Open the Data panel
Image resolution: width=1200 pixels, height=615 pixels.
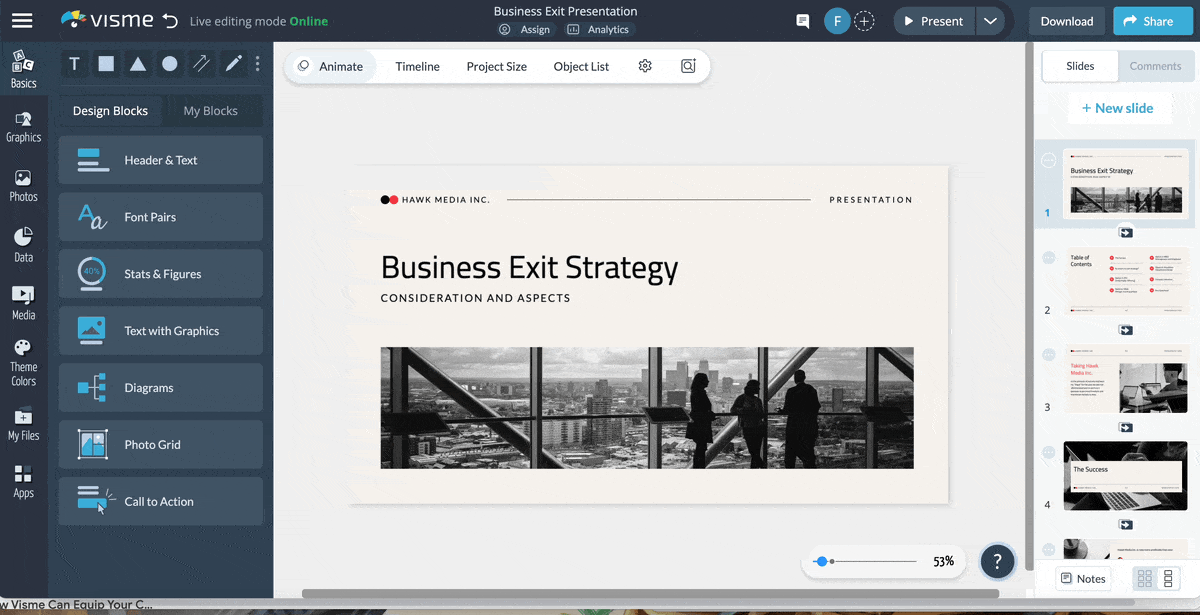[23, 240]
